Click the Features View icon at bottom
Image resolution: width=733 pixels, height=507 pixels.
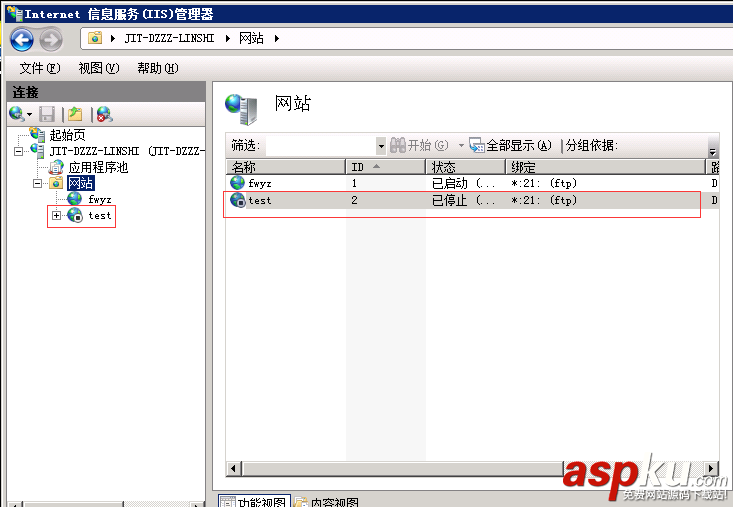228,502
